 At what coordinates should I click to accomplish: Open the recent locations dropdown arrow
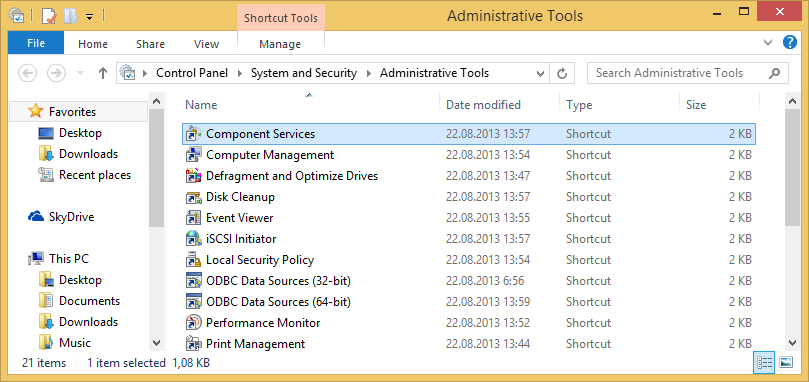pyautogui.click(x=80, y=73)
